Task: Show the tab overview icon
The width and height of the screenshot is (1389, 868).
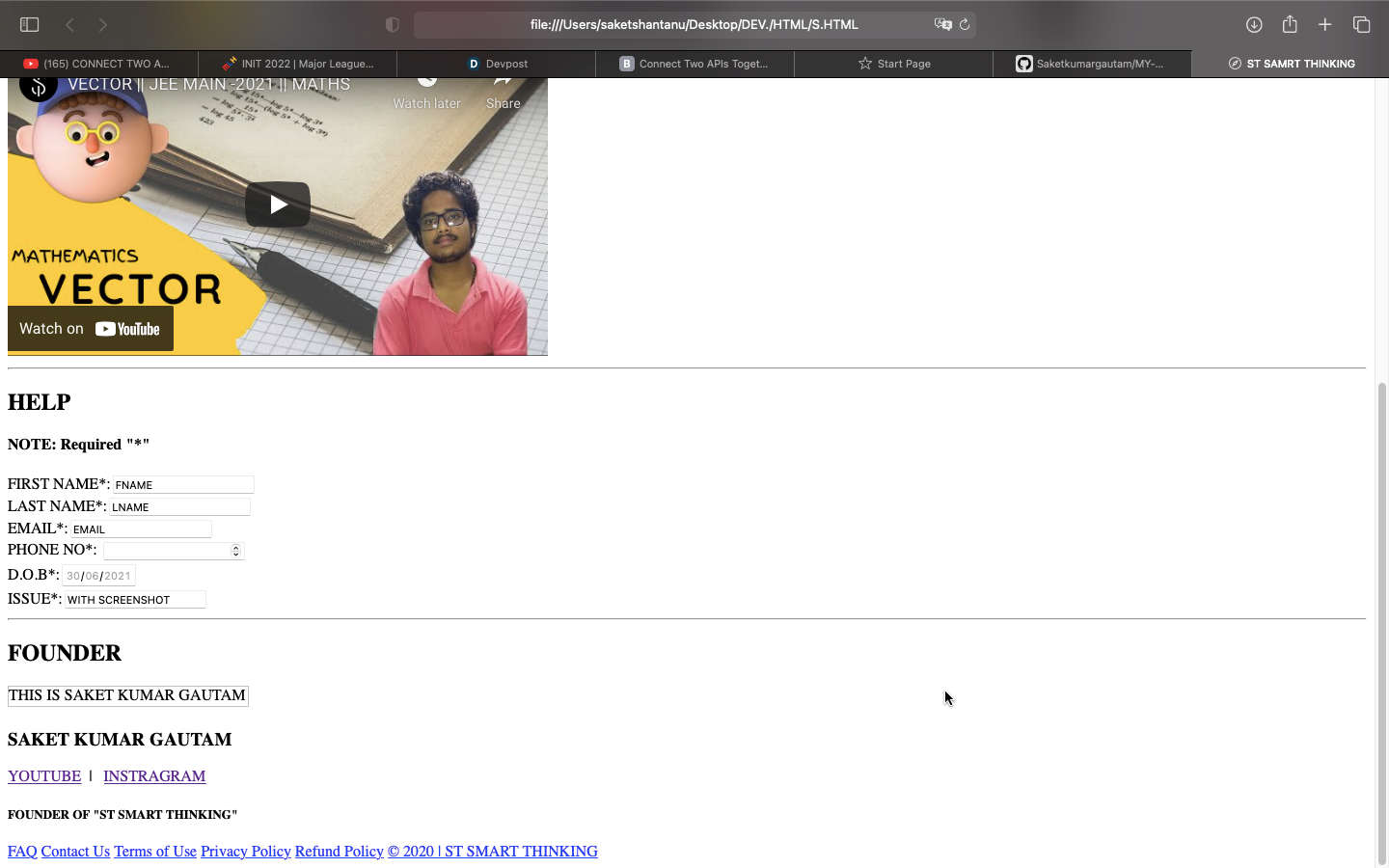Action: coord(1361,24)
